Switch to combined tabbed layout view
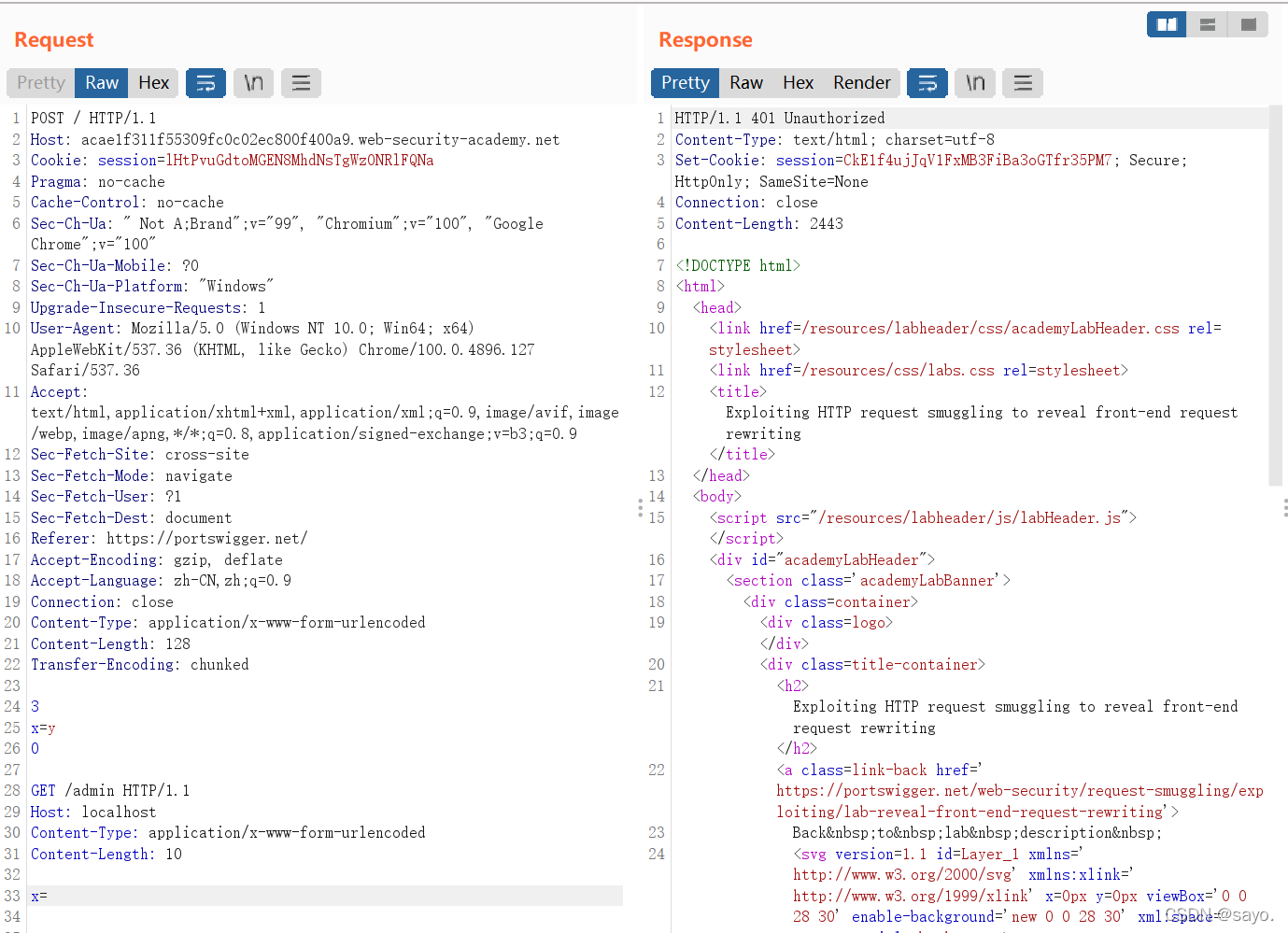 tap(1249, 24)
